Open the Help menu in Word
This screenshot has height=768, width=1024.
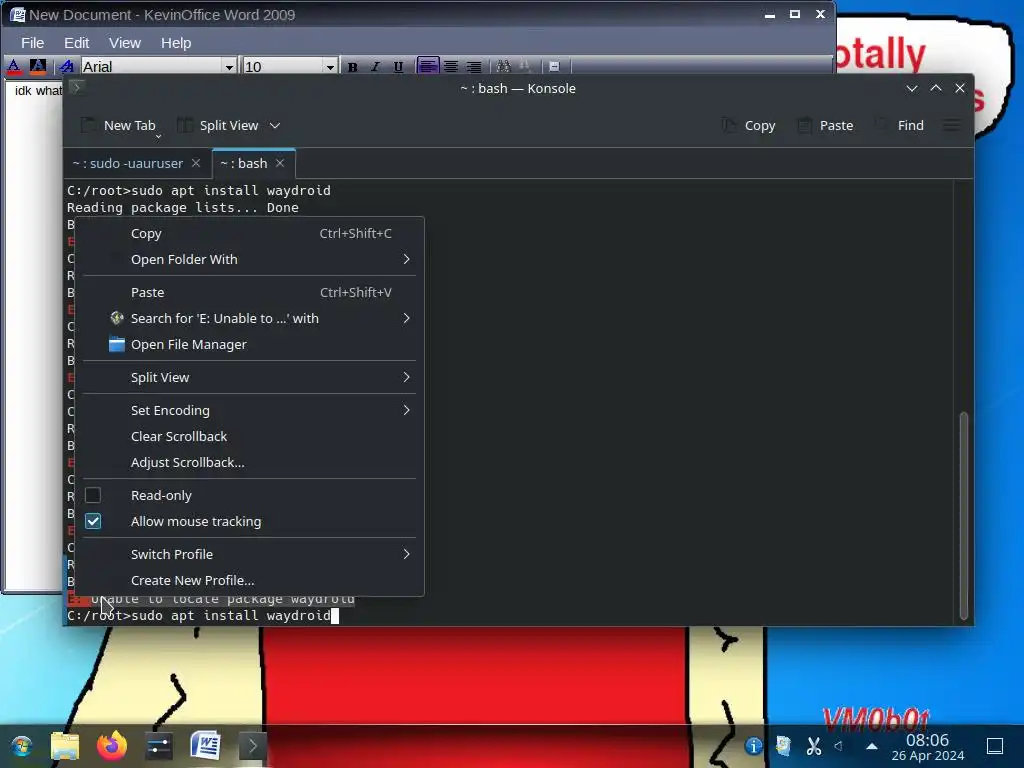coord(176,43)
